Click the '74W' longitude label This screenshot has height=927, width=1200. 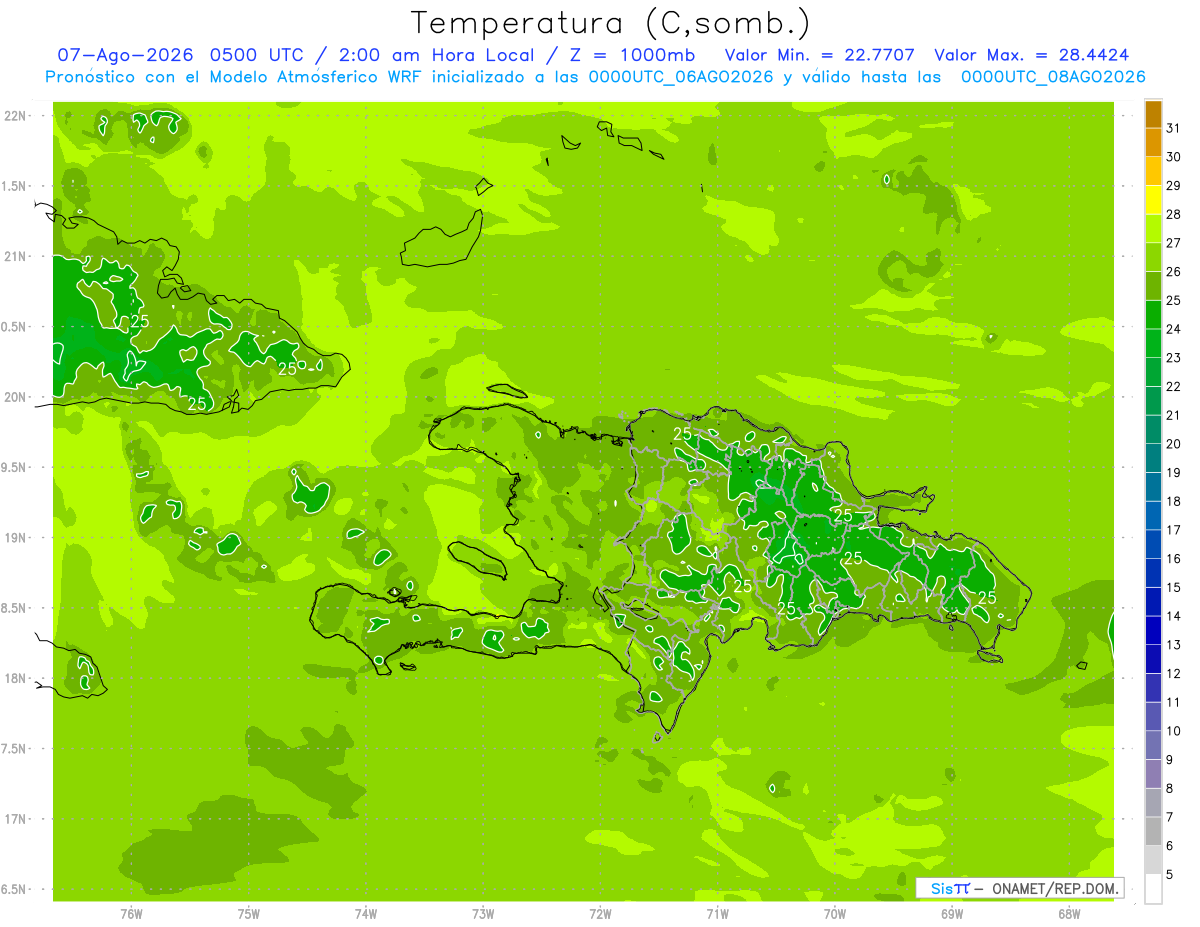(366, 914)
